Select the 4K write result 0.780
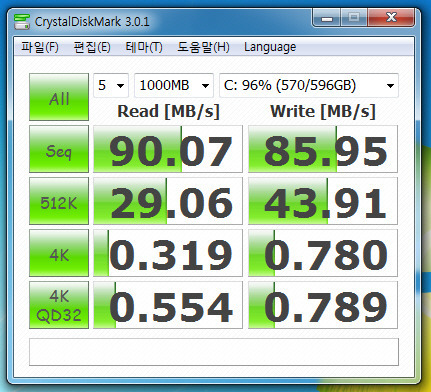This screenshot has width=431, height=392. tap(323, 253)
